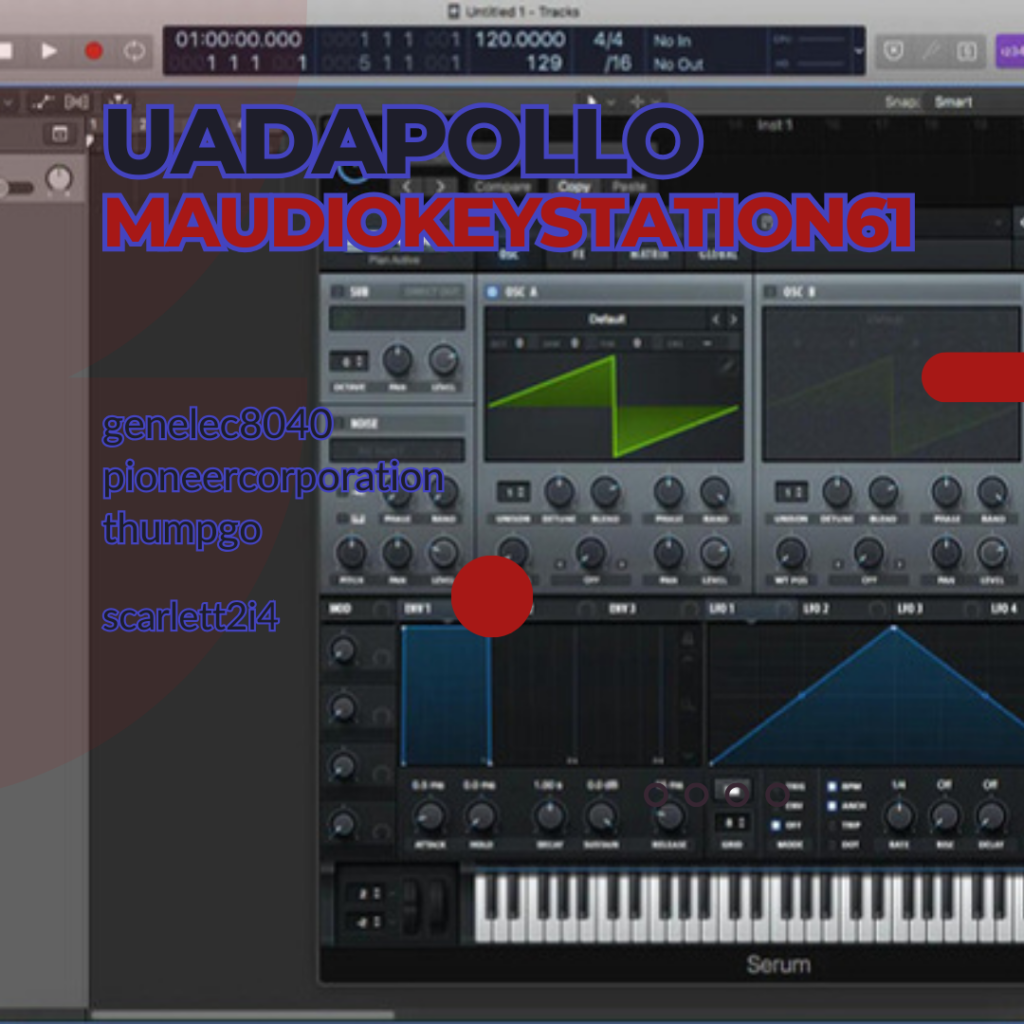Click the first macro knob under MOD
Viewport: 1024px width, 1024px height.
[343, 650]
